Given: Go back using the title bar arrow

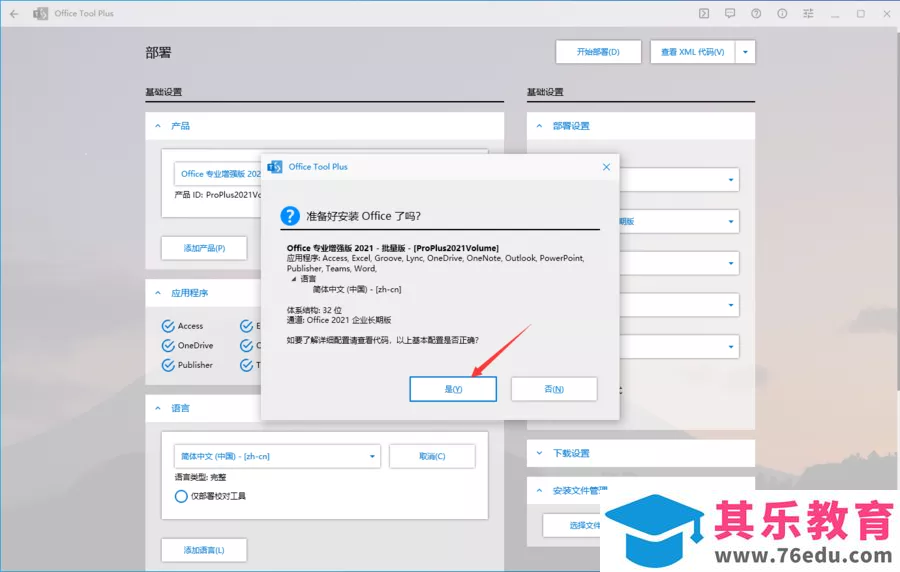Looking at the screenshot, I should (x=14, y=14).
